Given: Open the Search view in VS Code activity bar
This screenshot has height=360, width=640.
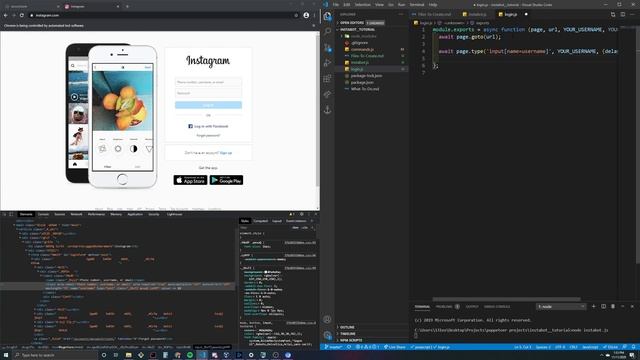Looking at the screenshot, I should click(x=327, y=31).
